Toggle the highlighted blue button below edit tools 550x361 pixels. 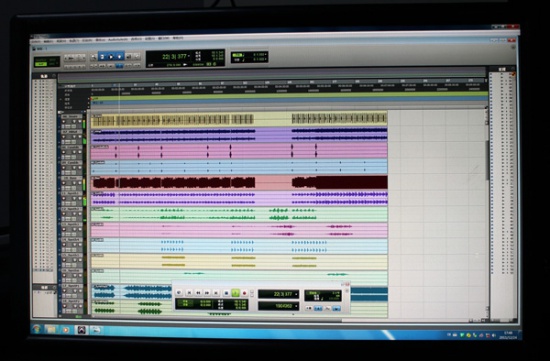(120, 66)
